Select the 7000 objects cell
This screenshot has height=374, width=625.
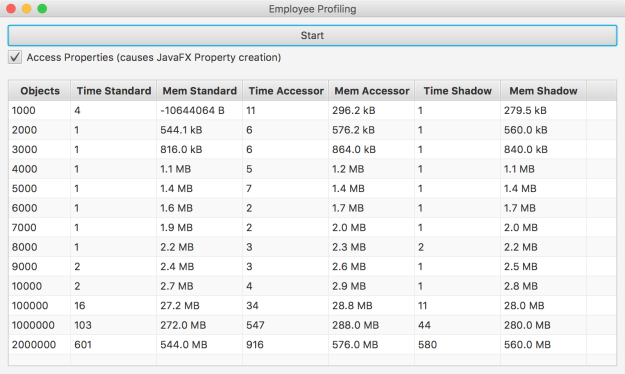click(x=39, y=228)
